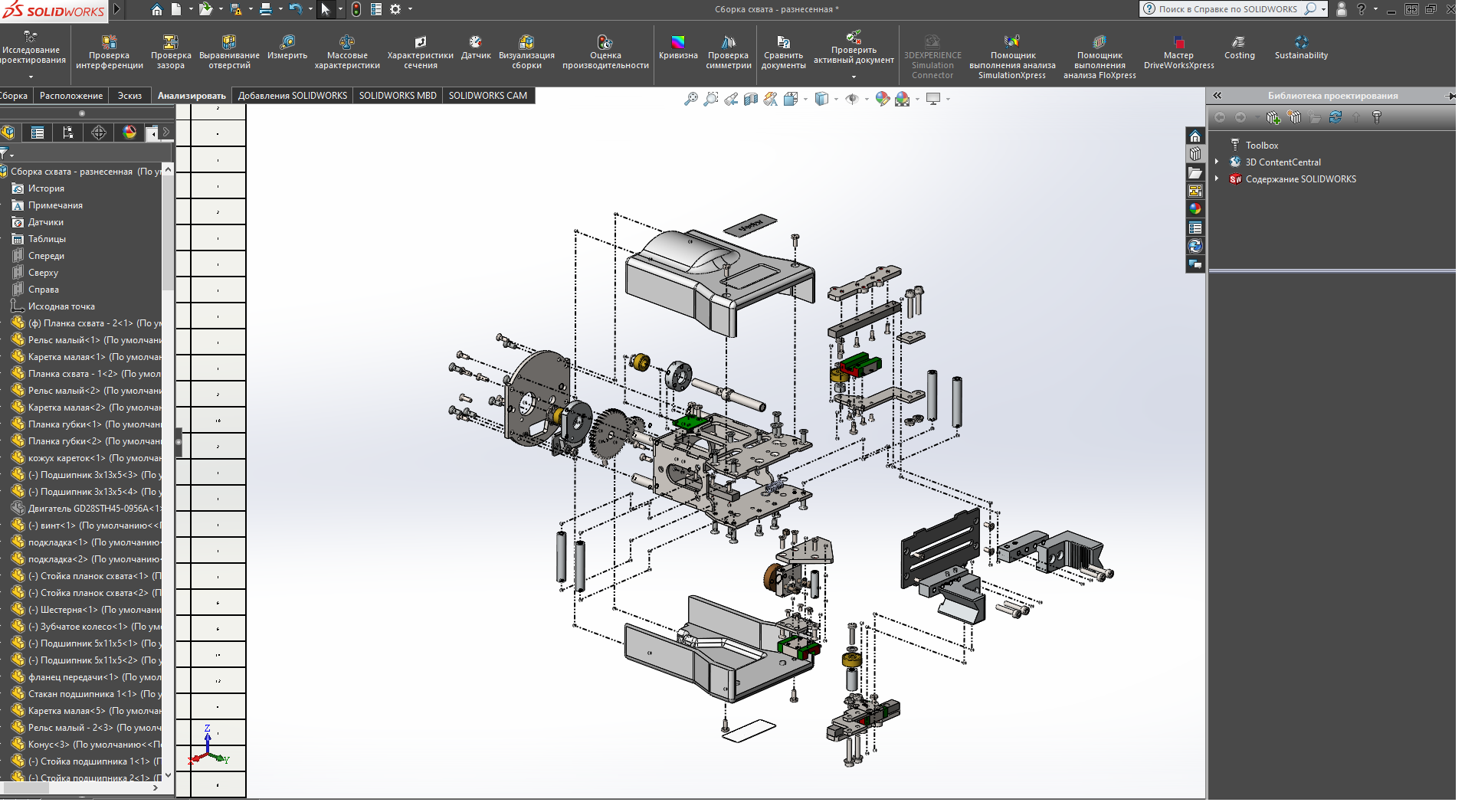This screenshot has height=812, width=1465.
Task: Open the Display Style dropdown arrow
Action: pos(835,99)
